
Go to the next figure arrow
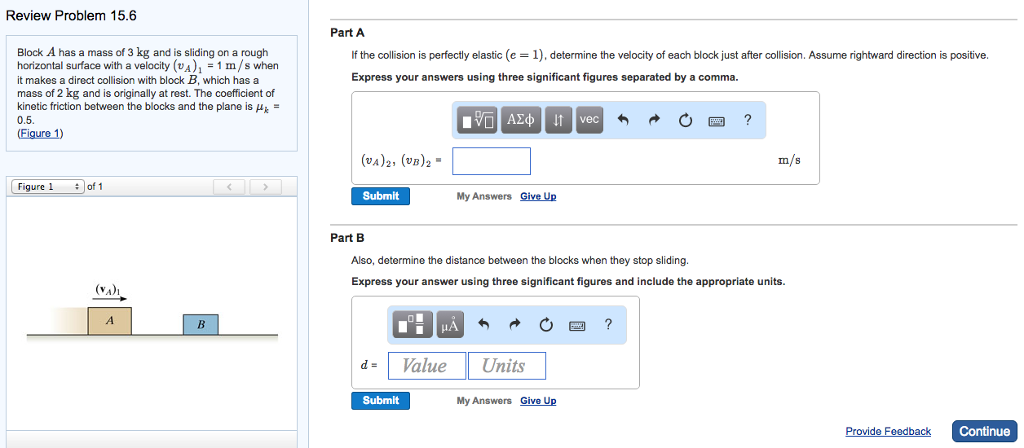[266, 187]
